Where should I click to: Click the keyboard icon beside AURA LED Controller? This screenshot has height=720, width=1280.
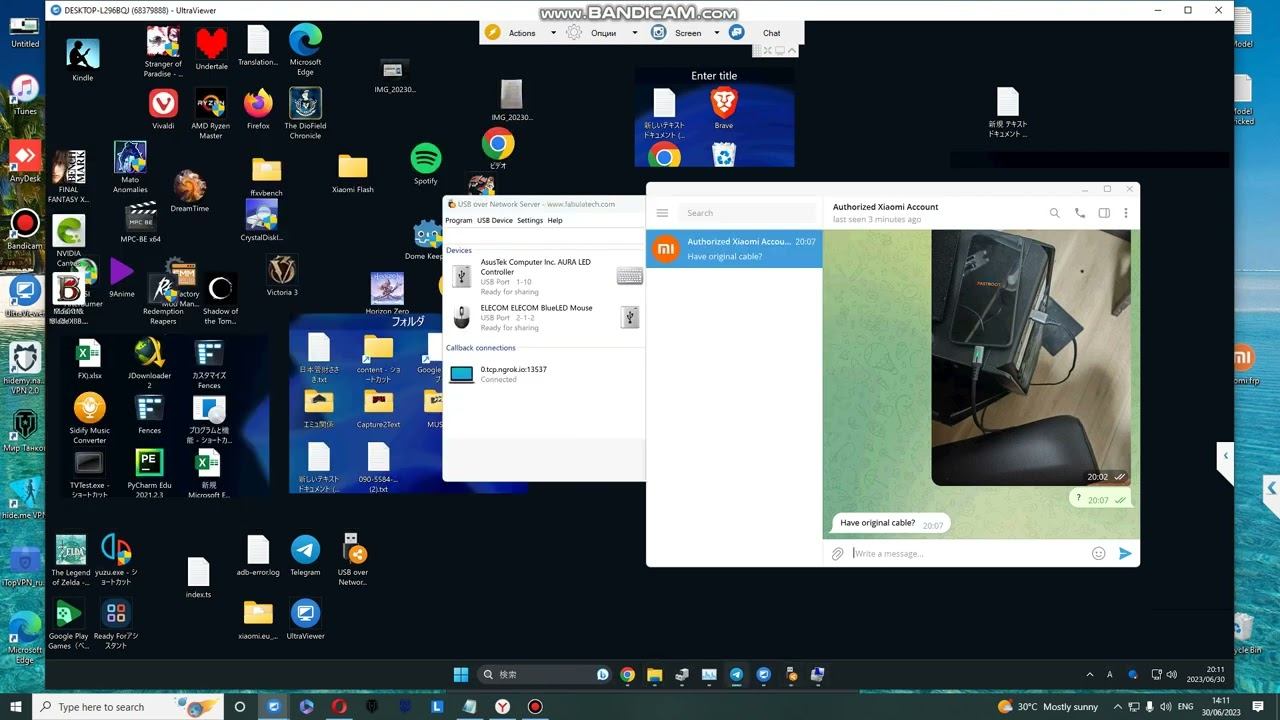click(630, 276)
